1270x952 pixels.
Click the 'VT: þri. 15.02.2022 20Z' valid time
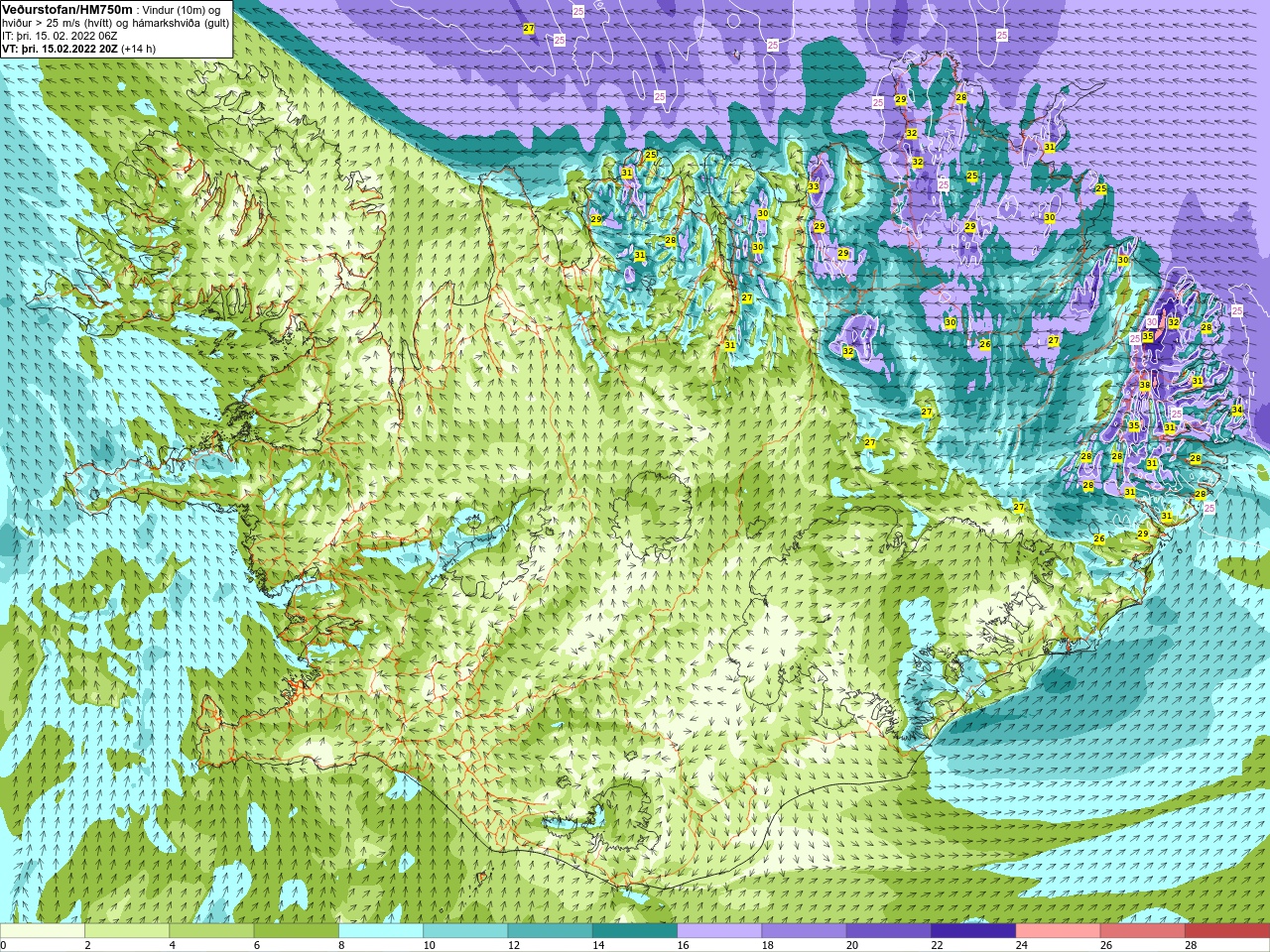pyautogui.click(x=60, y=49)
